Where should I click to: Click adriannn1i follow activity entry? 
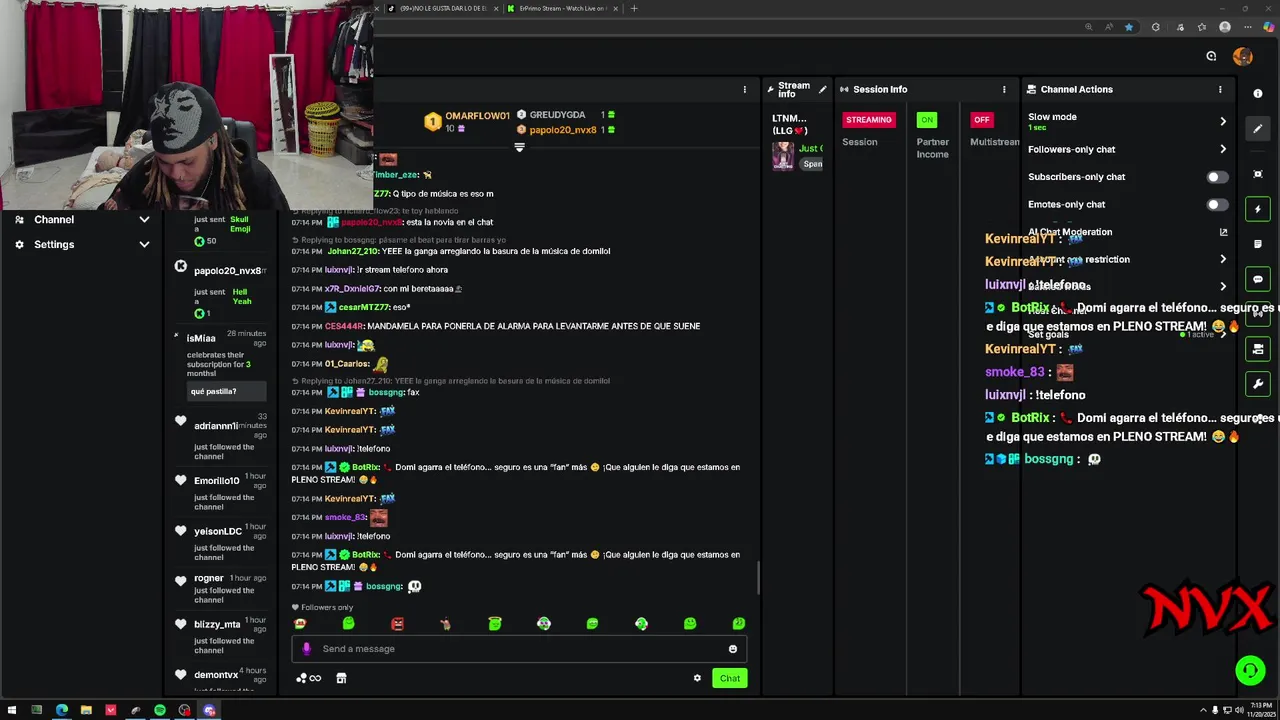click(x=220, y=436)
